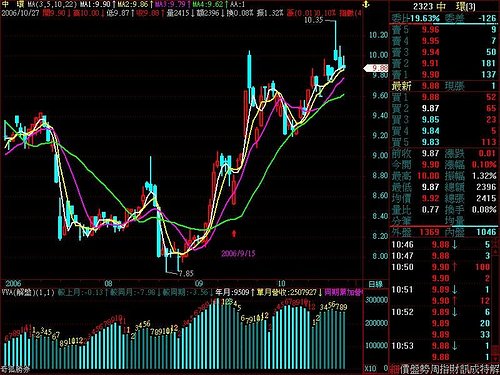500x375 pixels.
Task: Click the 7.85 low price label
Action: point(186,274)
